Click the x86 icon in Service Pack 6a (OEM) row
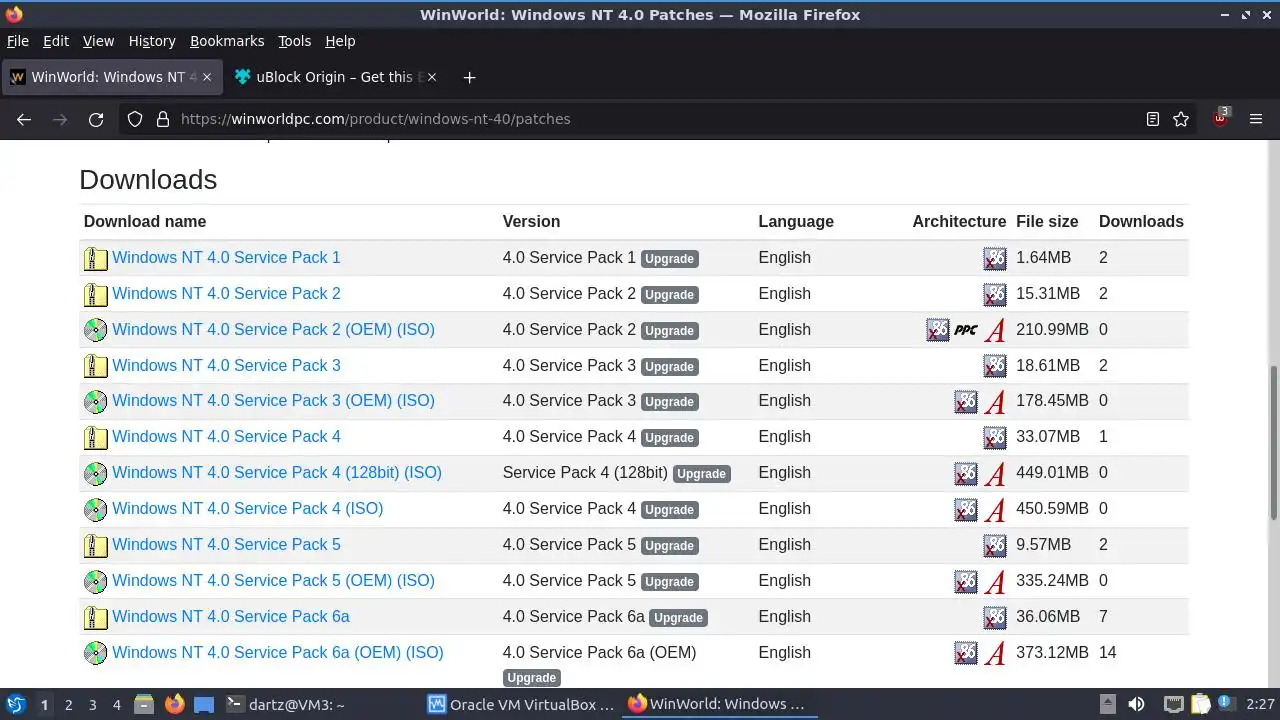1280x720 pixels. [966, 653]
